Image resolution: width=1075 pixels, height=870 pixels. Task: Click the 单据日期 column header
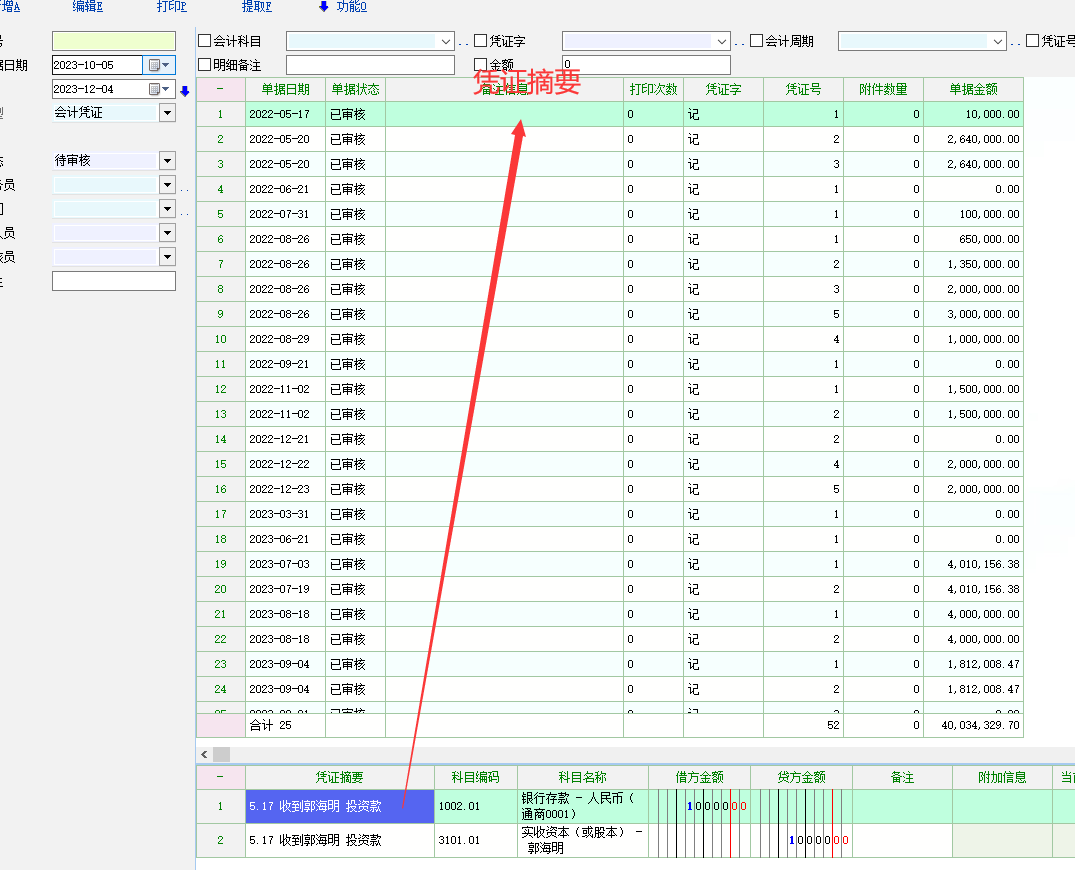coord(285,89)
